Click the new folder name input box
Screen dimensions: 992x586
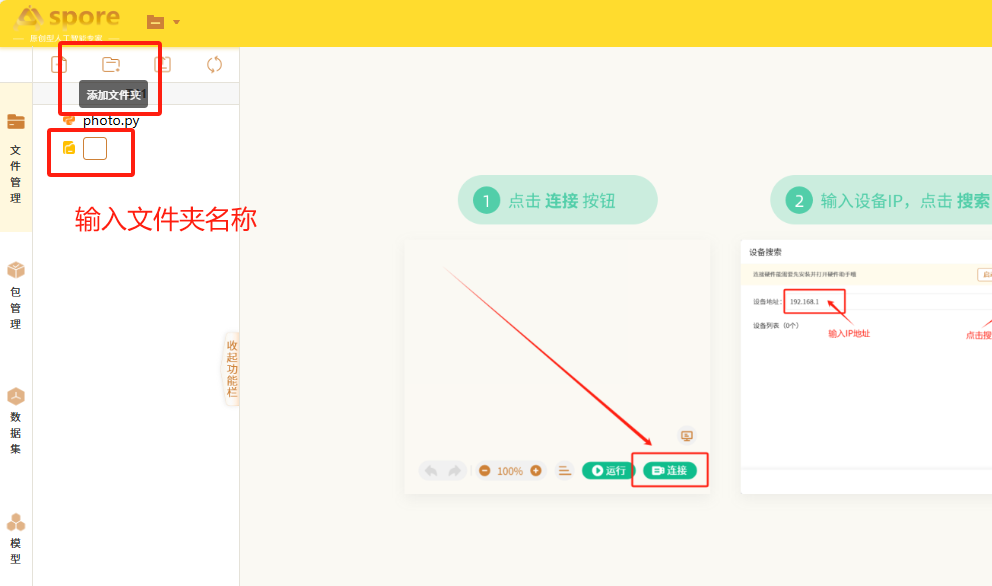pyautogui.click(x=95, y=149)
